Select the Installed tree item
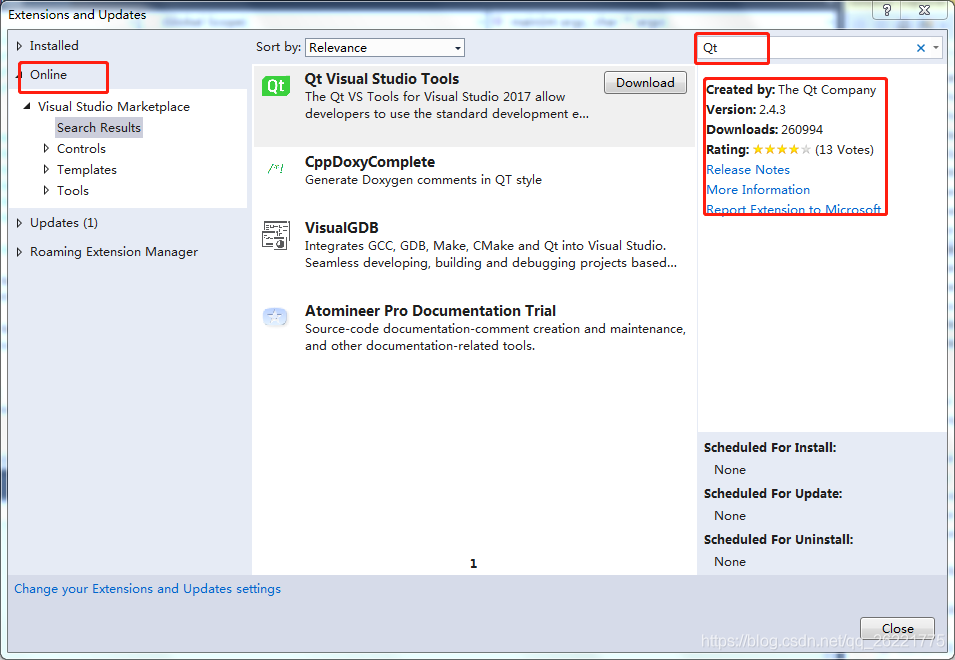Image resolution: width=955 pixels, height=660 pixels. pos(54,46)
